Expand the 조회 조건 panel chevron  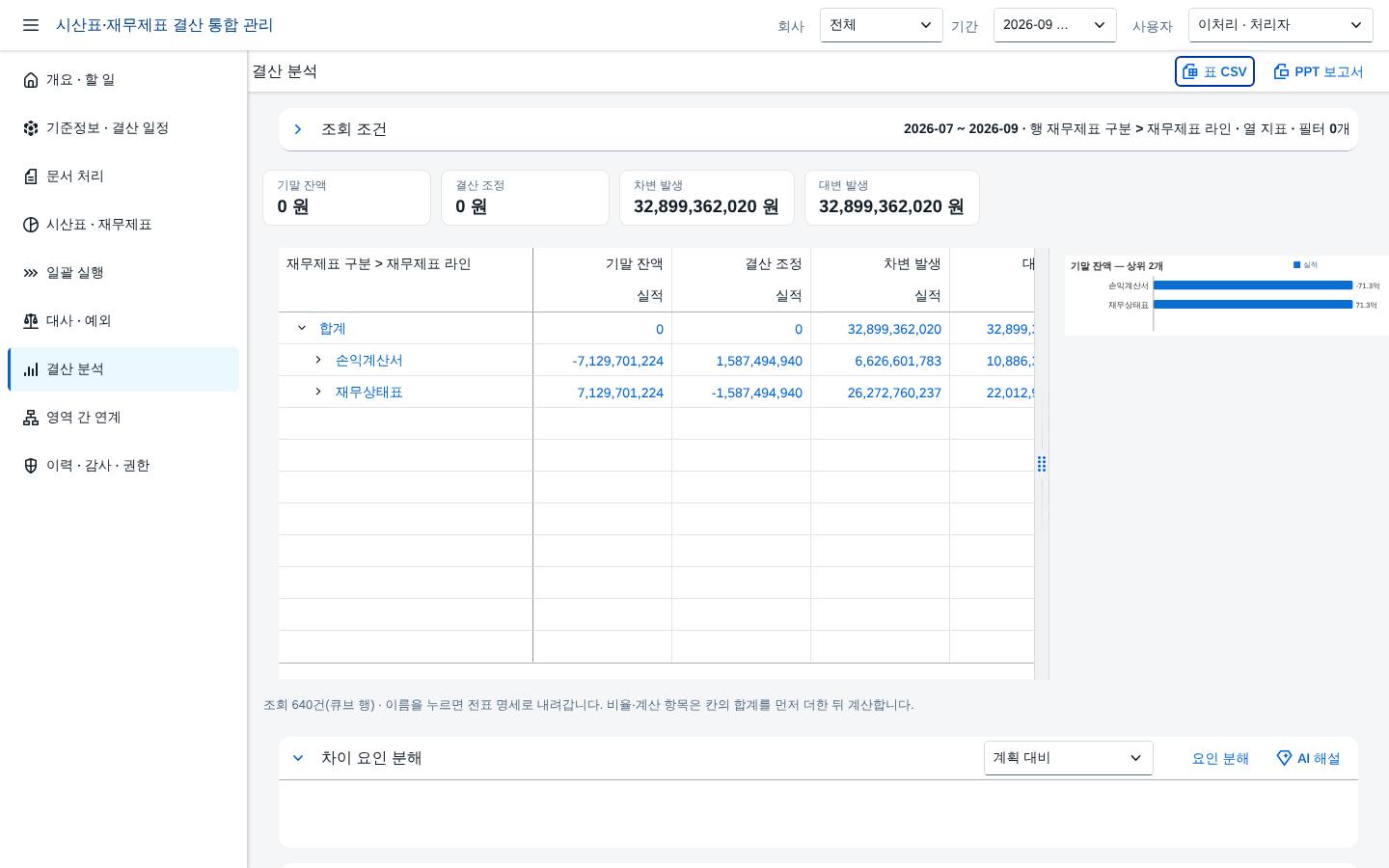click(298, 129)
